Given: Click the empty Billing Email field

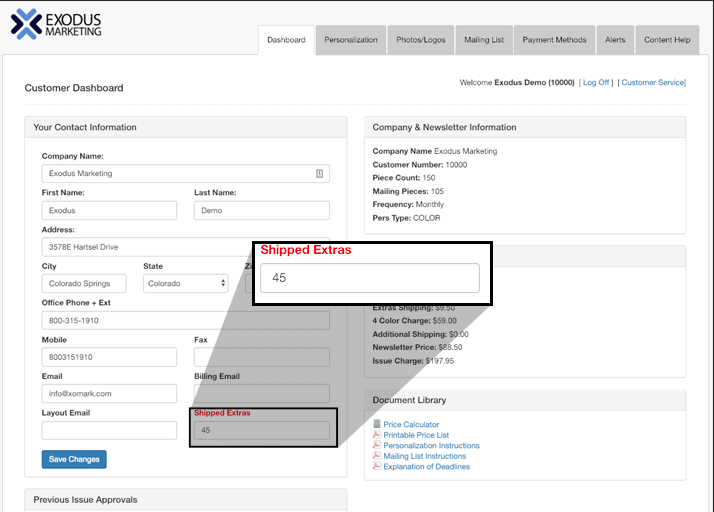Looking at the screenshot, I should point(262,394).
